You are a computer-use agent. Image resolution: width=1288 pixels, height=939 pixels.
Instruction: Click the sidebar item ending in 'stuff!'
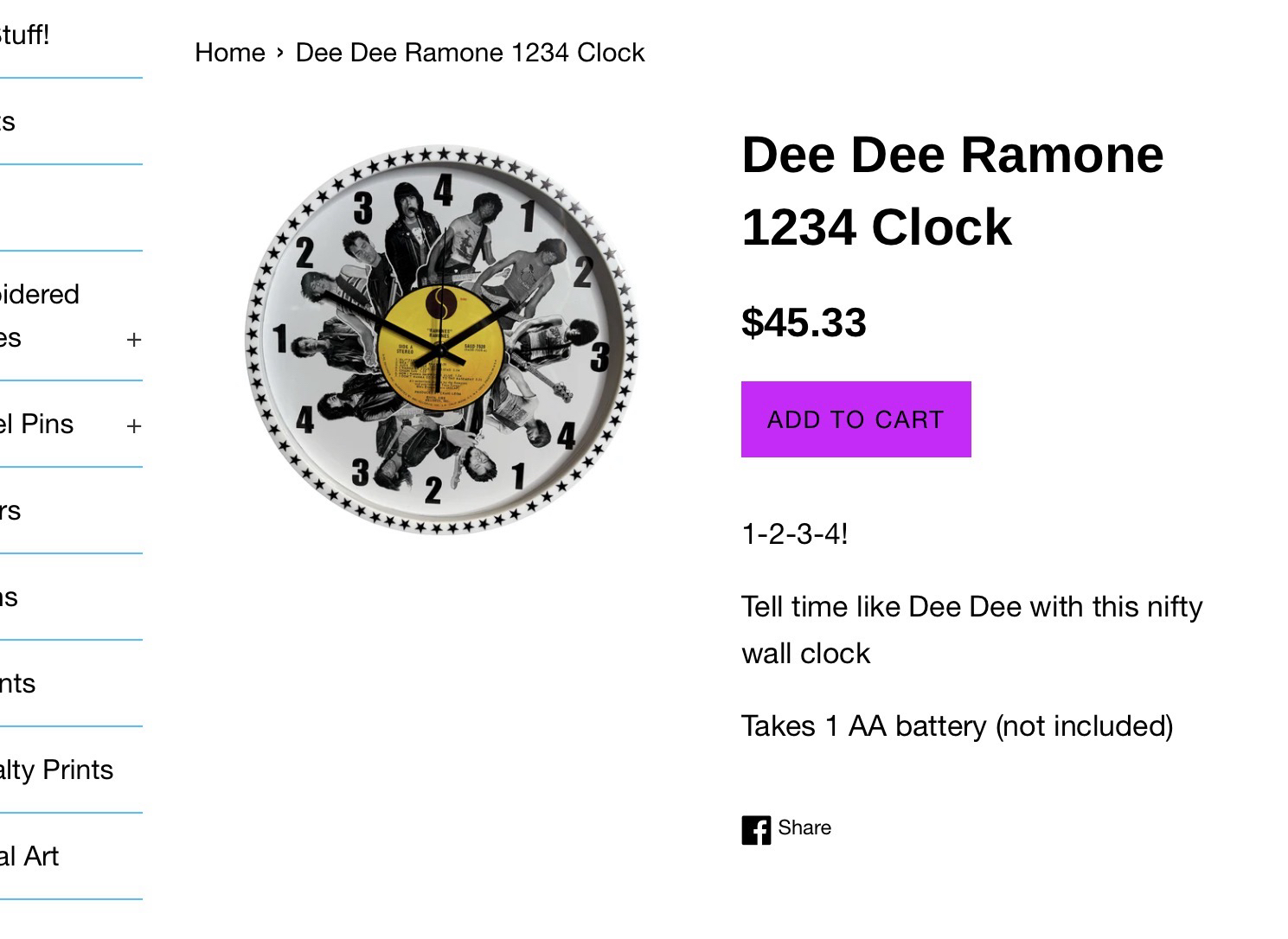(x=25, y=35)
